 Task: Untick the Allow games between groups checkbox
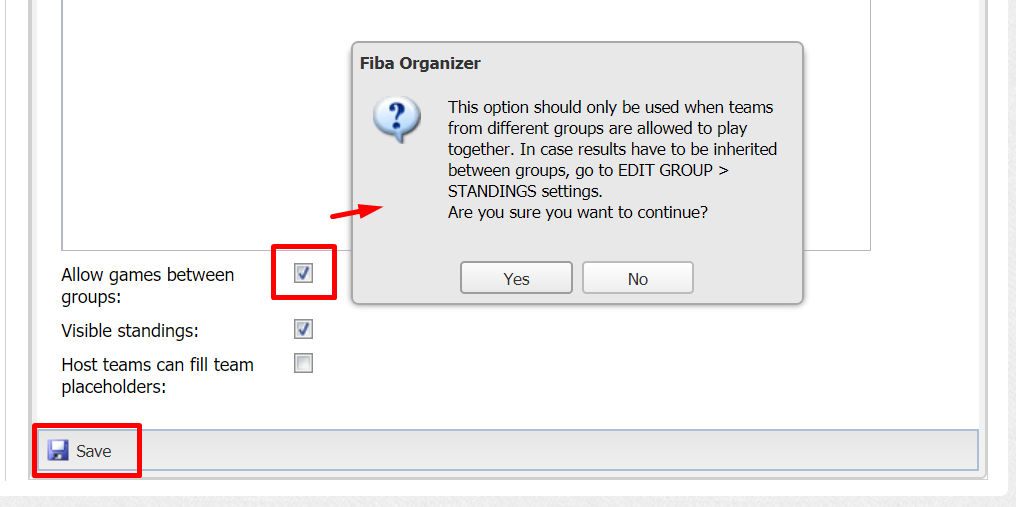click(x=303, y=273)
